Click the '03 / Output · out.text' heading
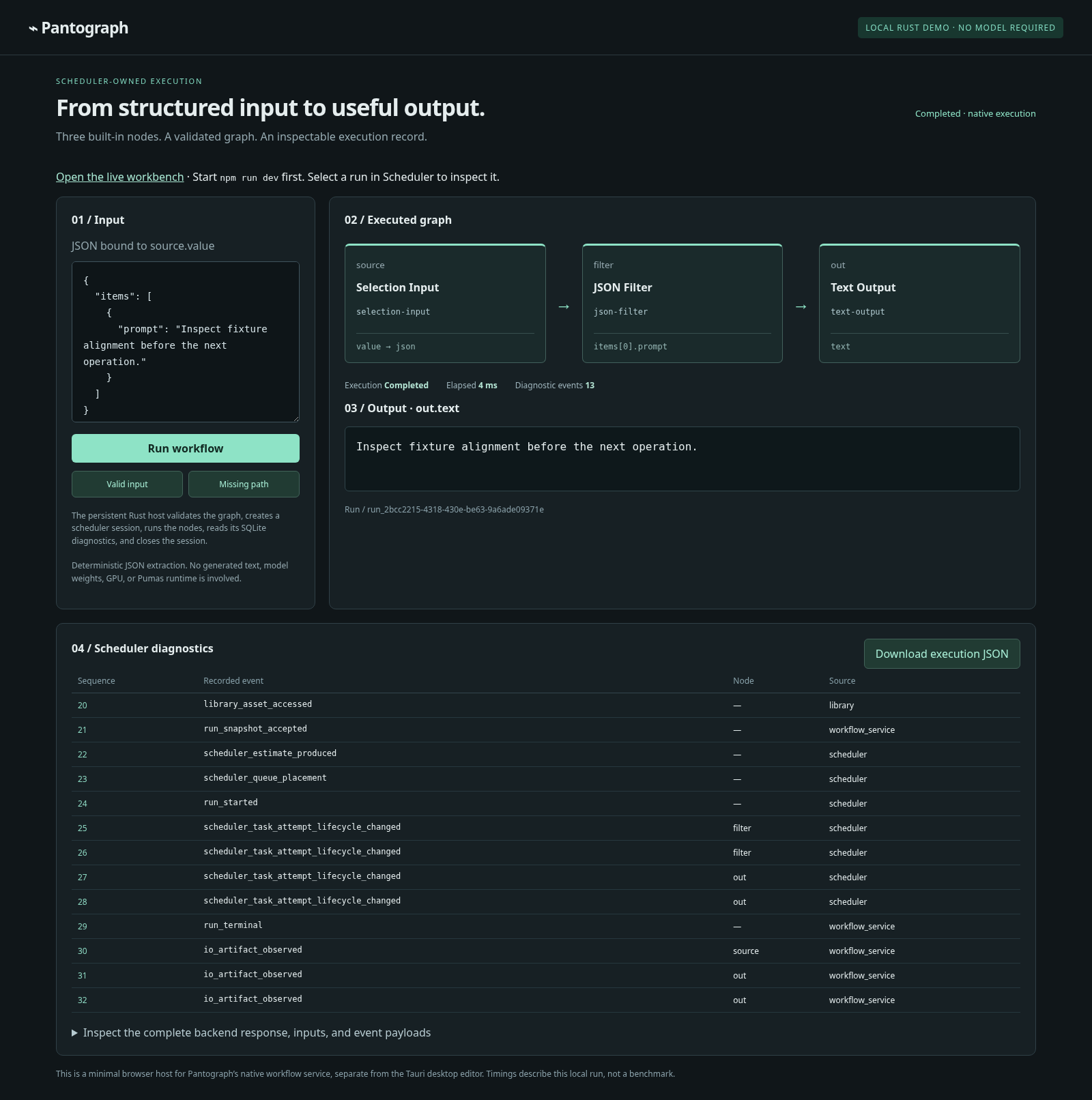The height and width of the screenshot is (1100, 1092). [x=402, y=408]
